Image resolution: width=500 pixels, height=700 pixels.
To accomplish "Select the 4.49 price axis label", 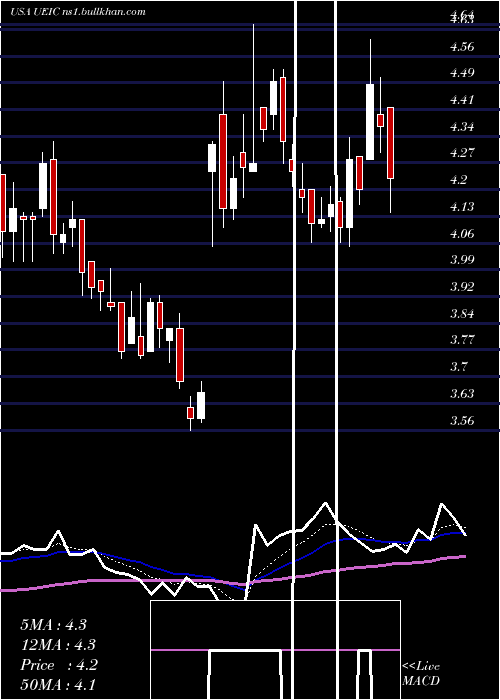I will click(x=462, y=72).
